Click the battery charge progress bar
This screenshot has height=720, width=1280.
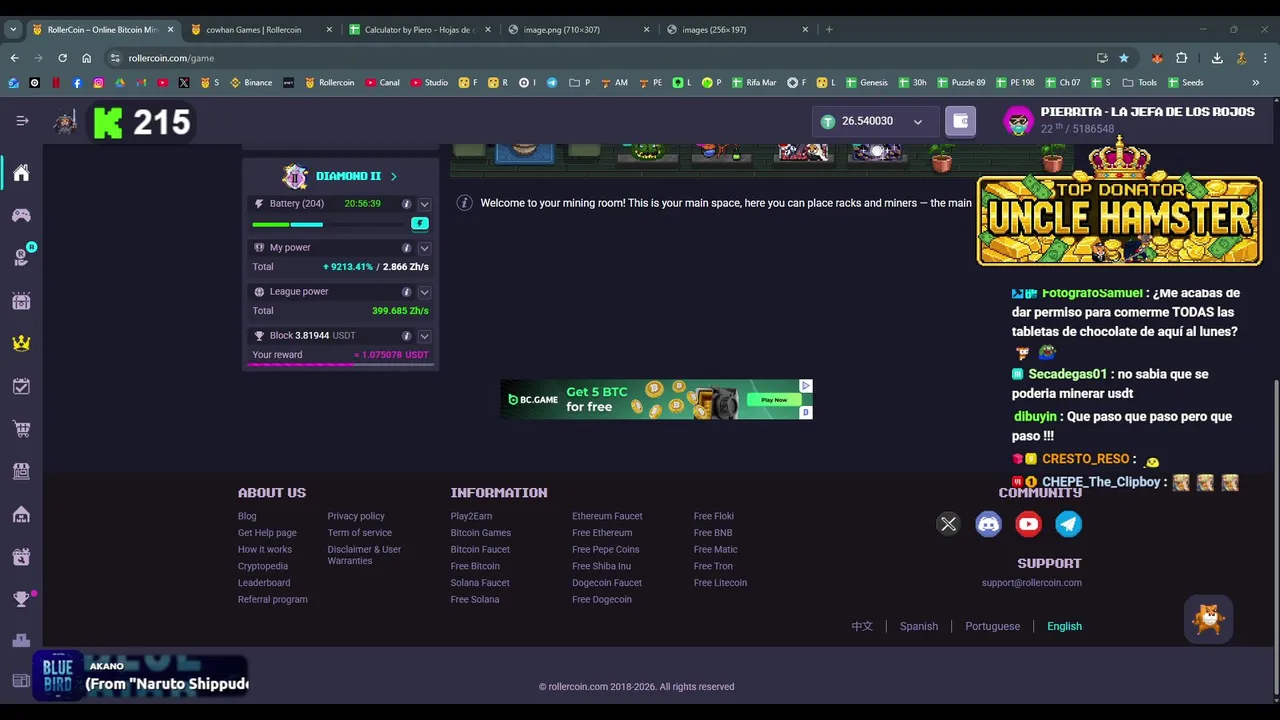(x=329, y=225)
